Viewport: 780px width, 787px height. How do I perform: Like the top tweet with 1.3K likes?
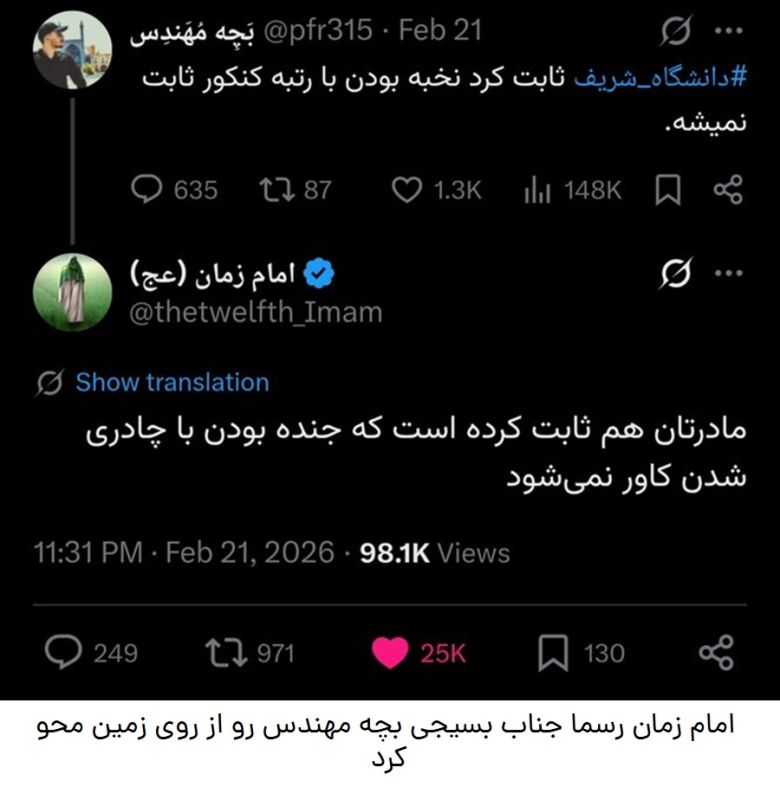(x=405, y=190)
